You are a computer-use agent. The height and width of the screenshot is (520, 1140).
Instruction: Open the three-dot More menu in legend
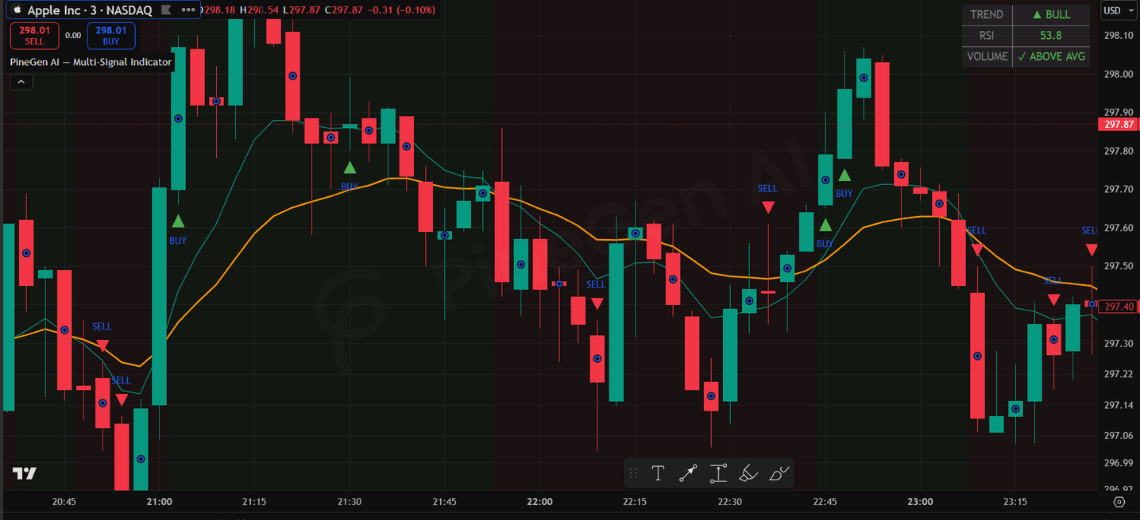point(188,10)
